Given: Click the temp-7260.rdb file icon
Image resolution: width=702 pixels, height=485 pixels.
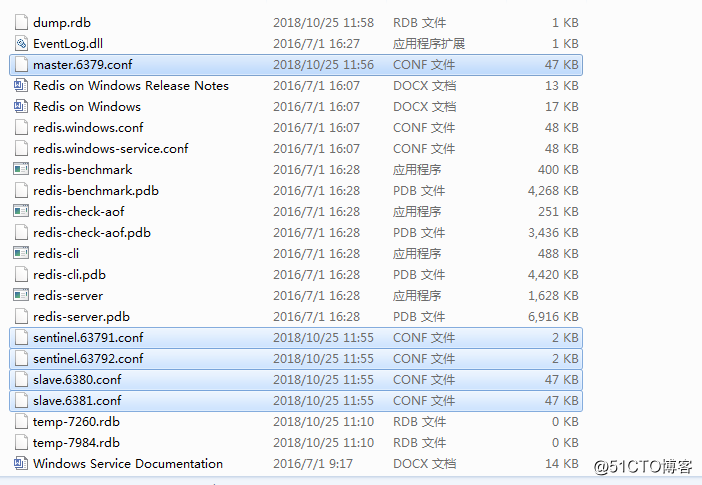Looking at the screenshot, I should pos(21,421).
